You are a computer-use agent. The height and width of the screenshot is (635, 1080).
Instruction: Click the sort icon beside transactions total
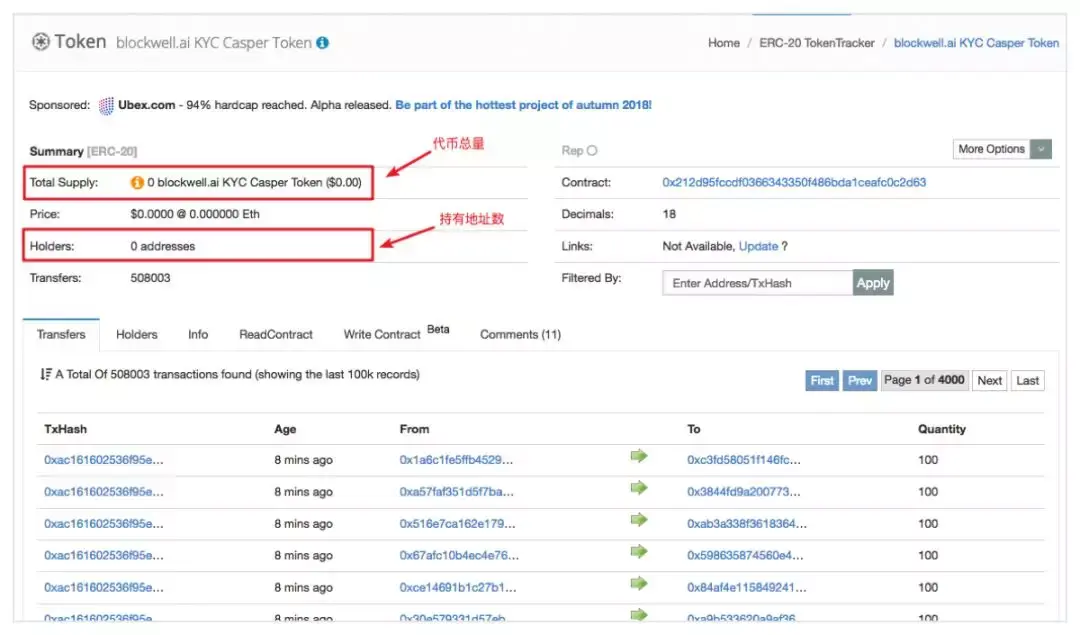45,374
